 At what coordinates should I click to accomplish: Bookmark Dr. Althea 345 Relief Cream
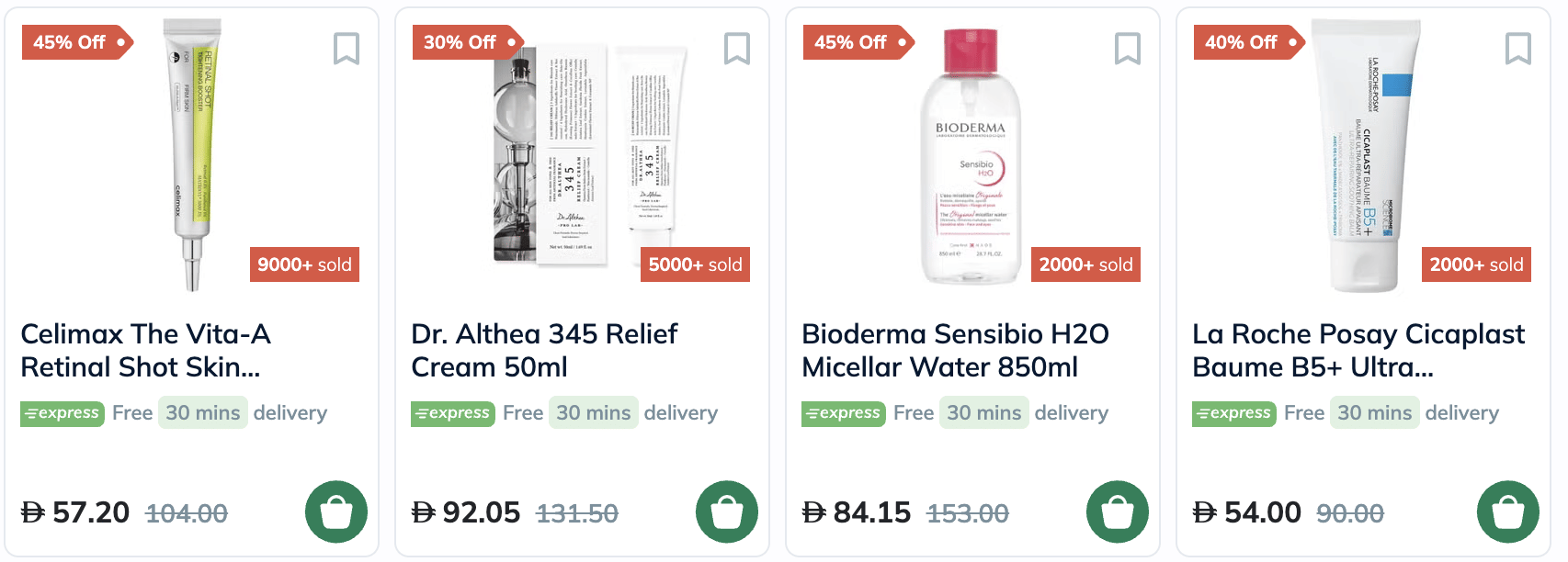tap(736, 49)
